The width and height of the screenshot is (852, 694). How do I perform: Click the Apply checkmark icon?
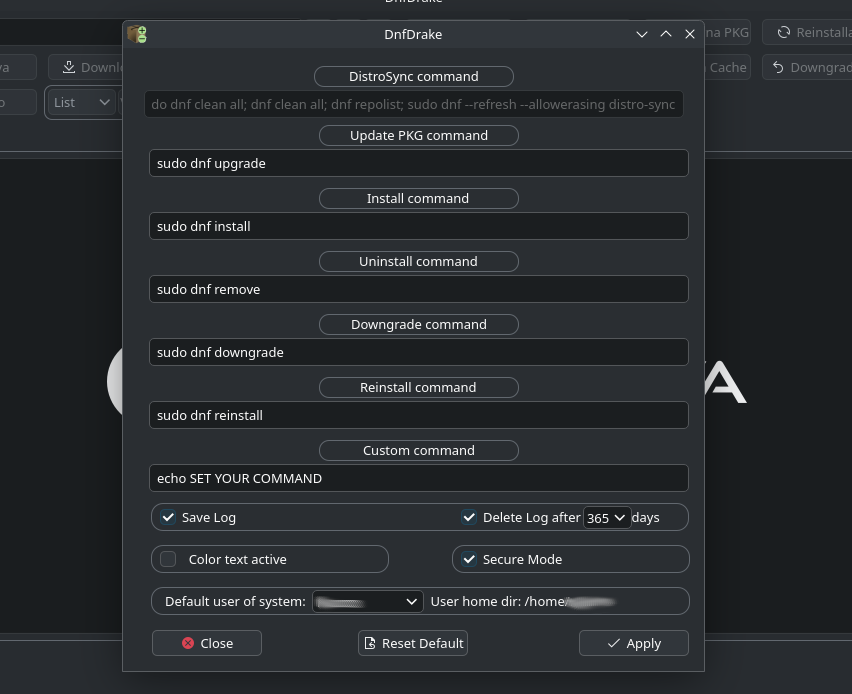(613, 643)
